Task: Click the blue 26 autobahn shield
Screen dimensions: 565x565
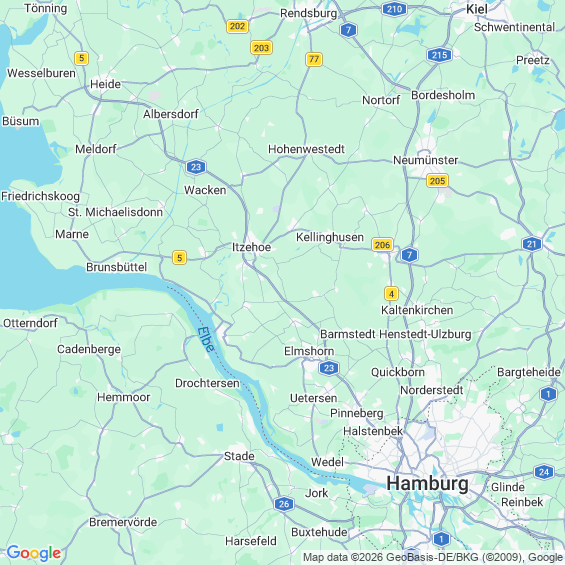Action: tap(284, 504)
